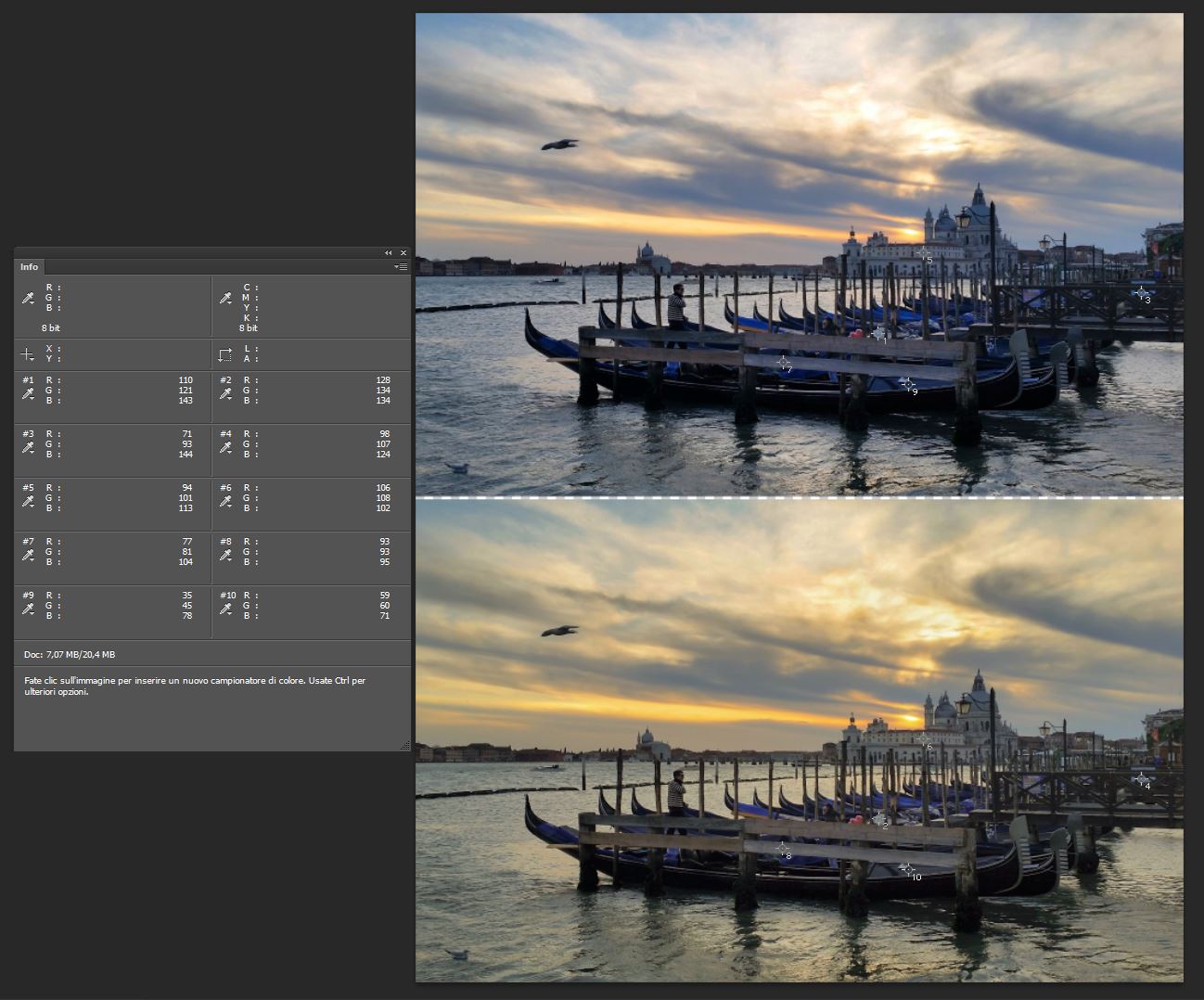Select the Info panel tab

point(30,267)
